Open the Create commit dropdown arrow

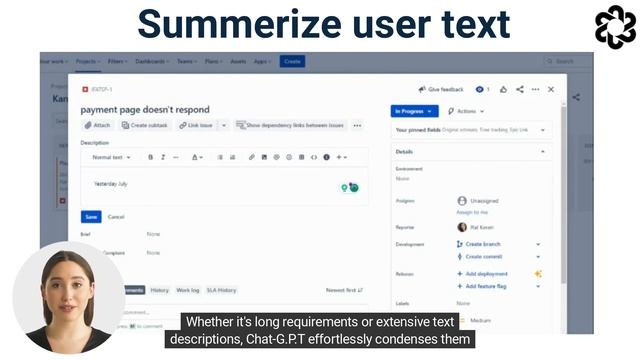[538, 257]
